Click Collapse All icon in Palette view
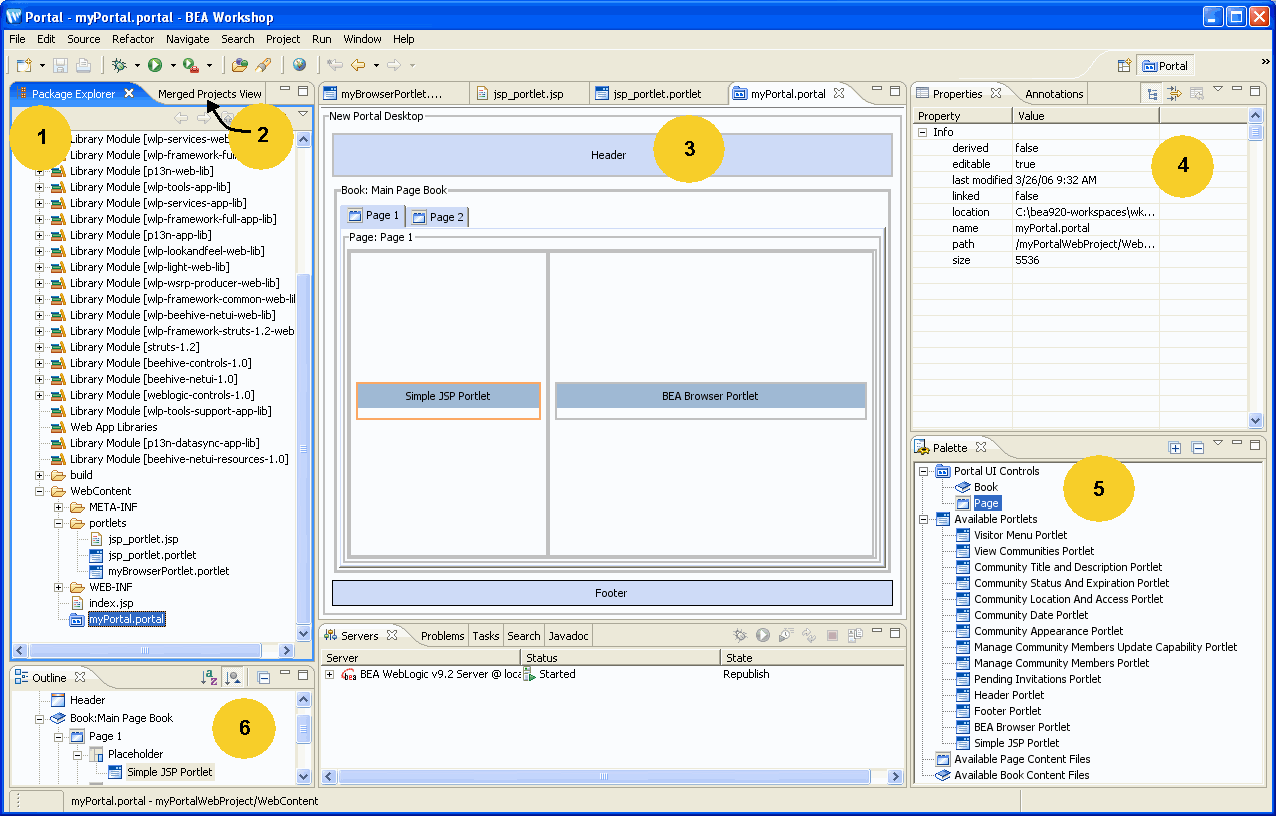The width and height of the screenshot is (1276, 816). point(1197,448)
